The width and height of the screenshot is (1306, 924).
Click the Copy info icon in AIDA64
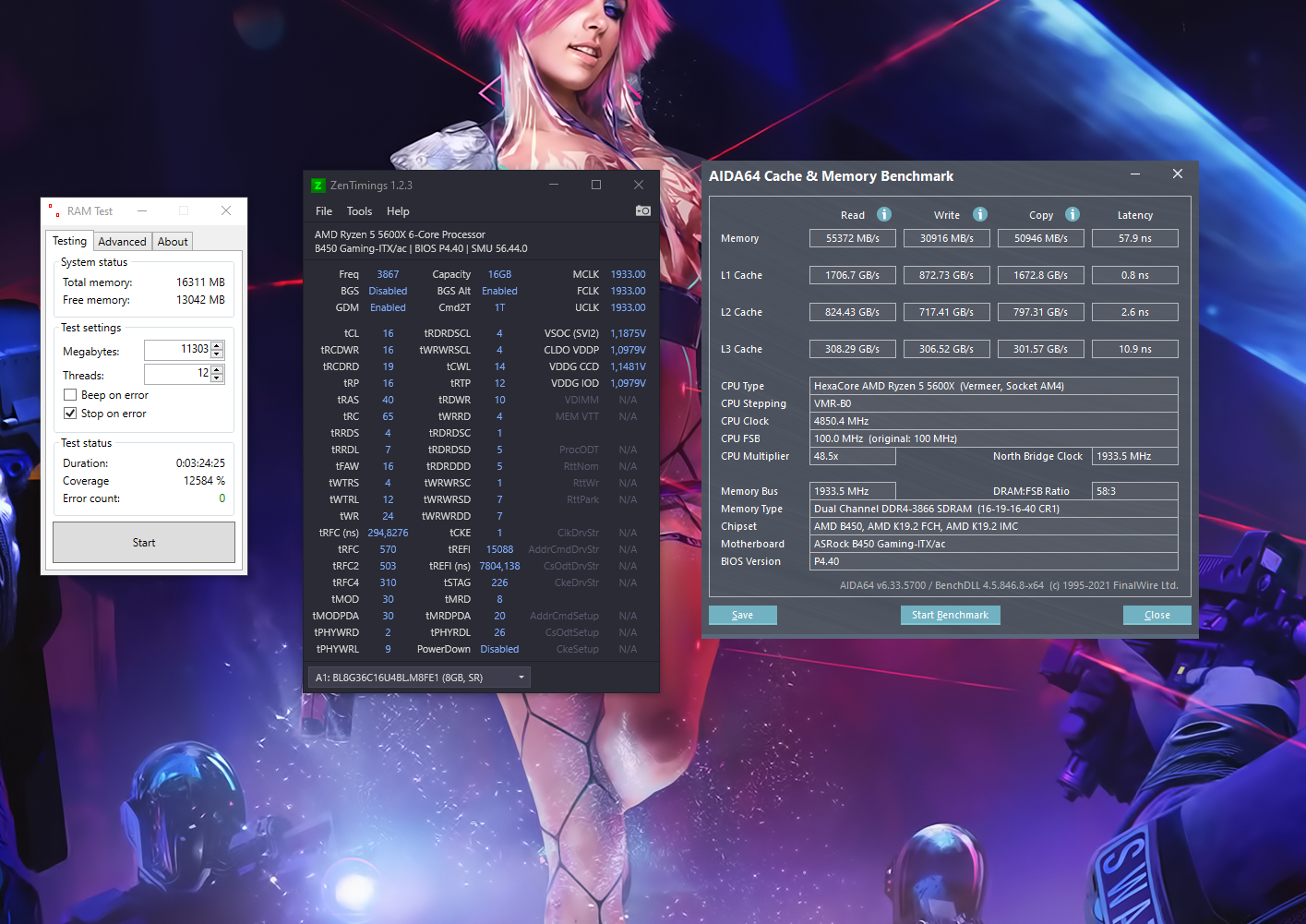[x=1072, y=214]
